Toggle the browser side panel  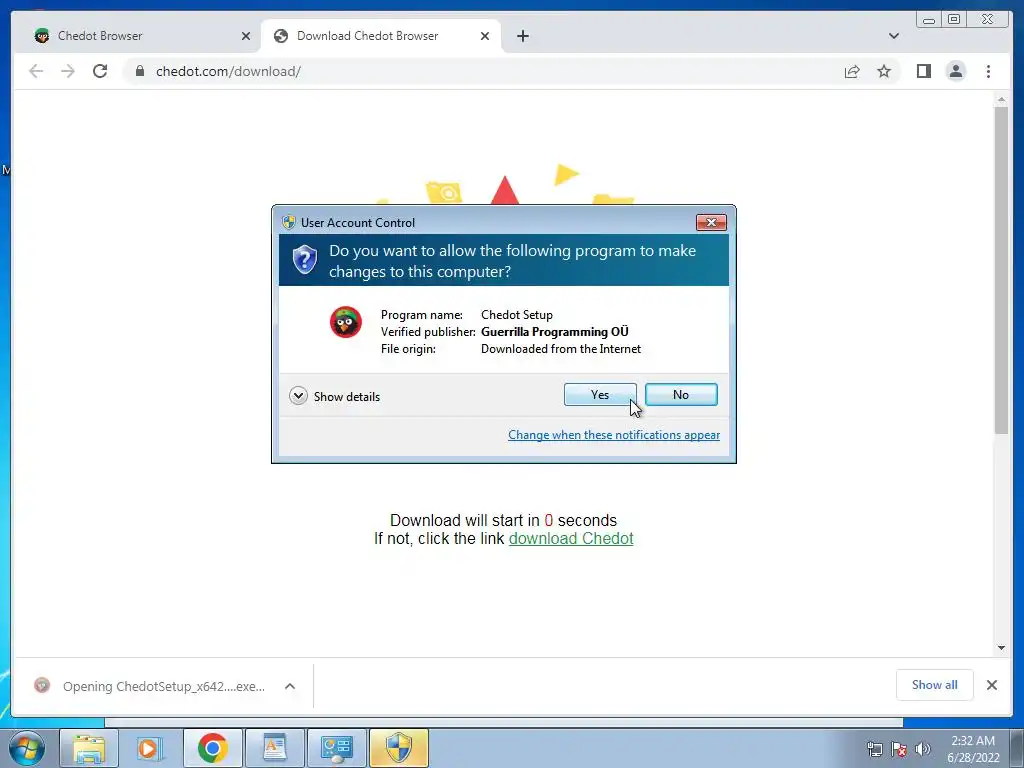(x=923, y=71)
